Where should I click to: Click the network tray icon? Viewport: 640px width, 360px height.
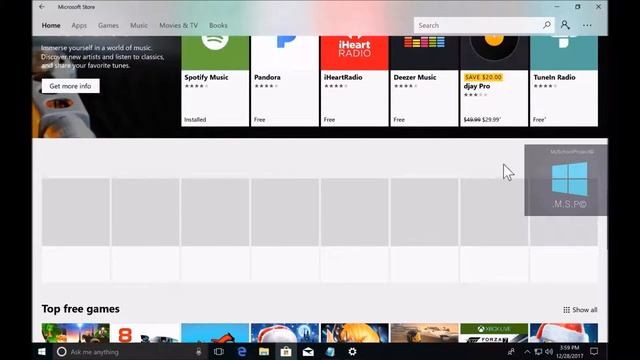tap(538, 351)
